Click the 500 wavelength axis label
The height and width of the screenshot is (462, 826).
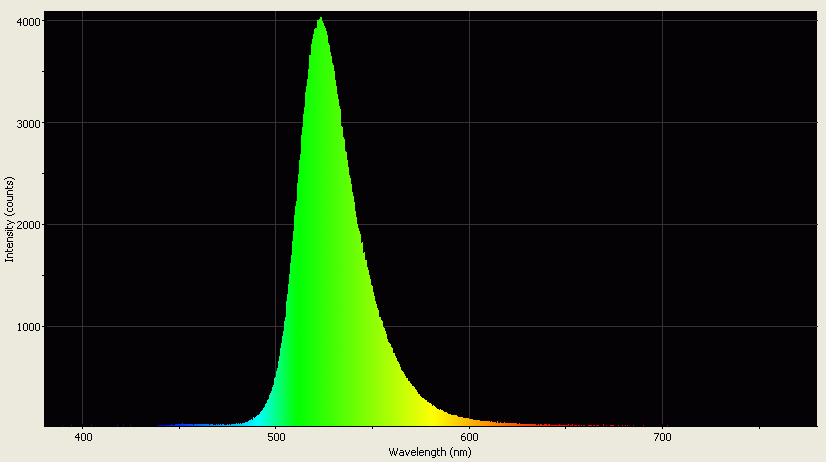pyautogui.click(x=276, y=438)
